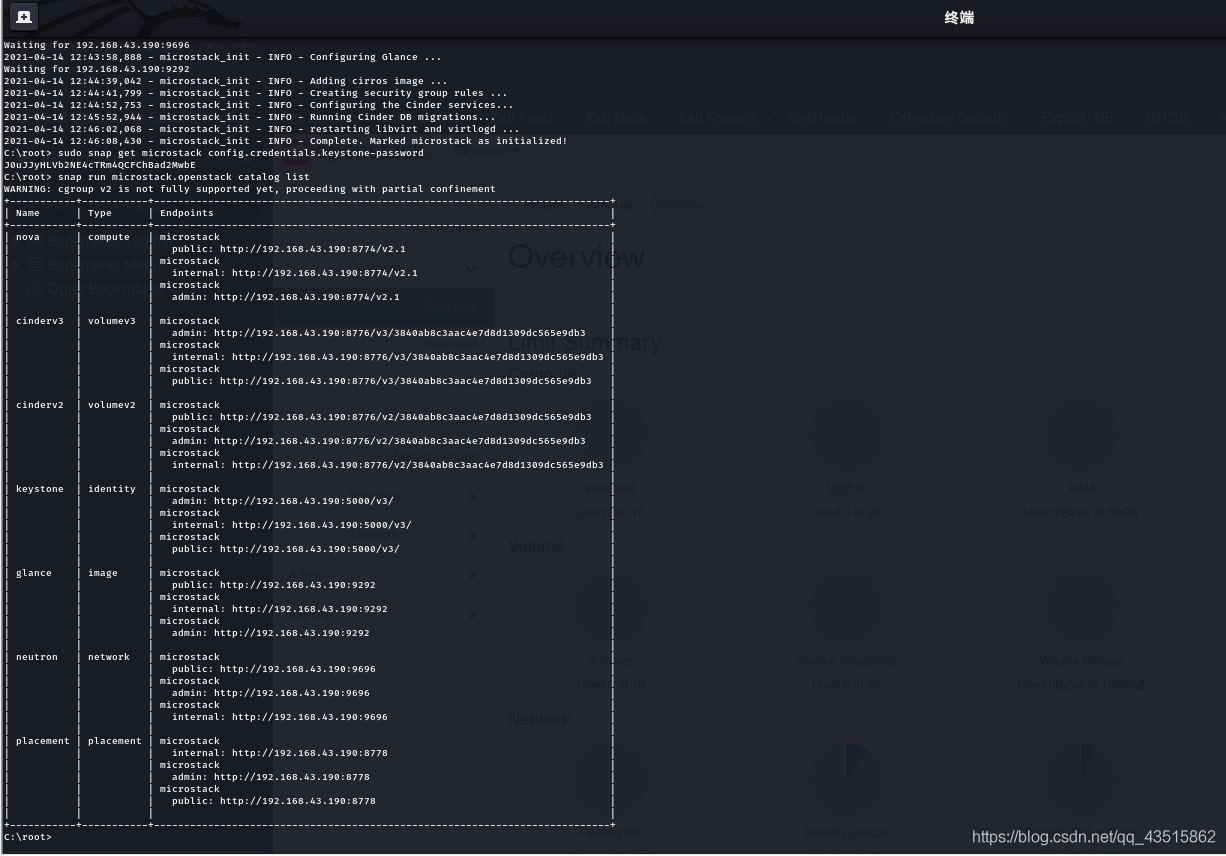Select the cinderv2 service name cell
The image size is (1226, 856).
pos(40,405)
